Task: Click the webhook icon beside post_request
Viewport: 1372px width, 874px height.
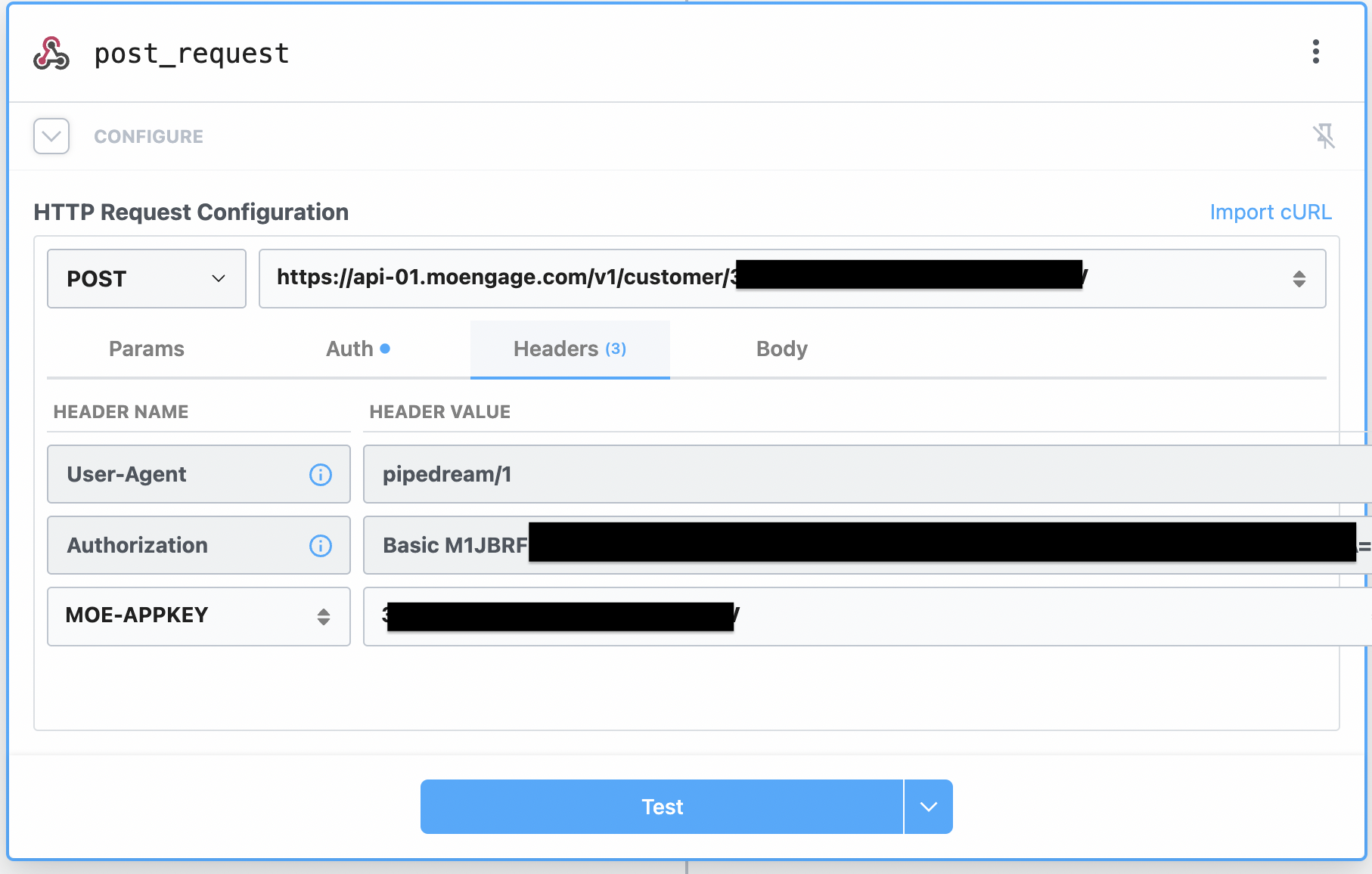Action: pos(51,53)
